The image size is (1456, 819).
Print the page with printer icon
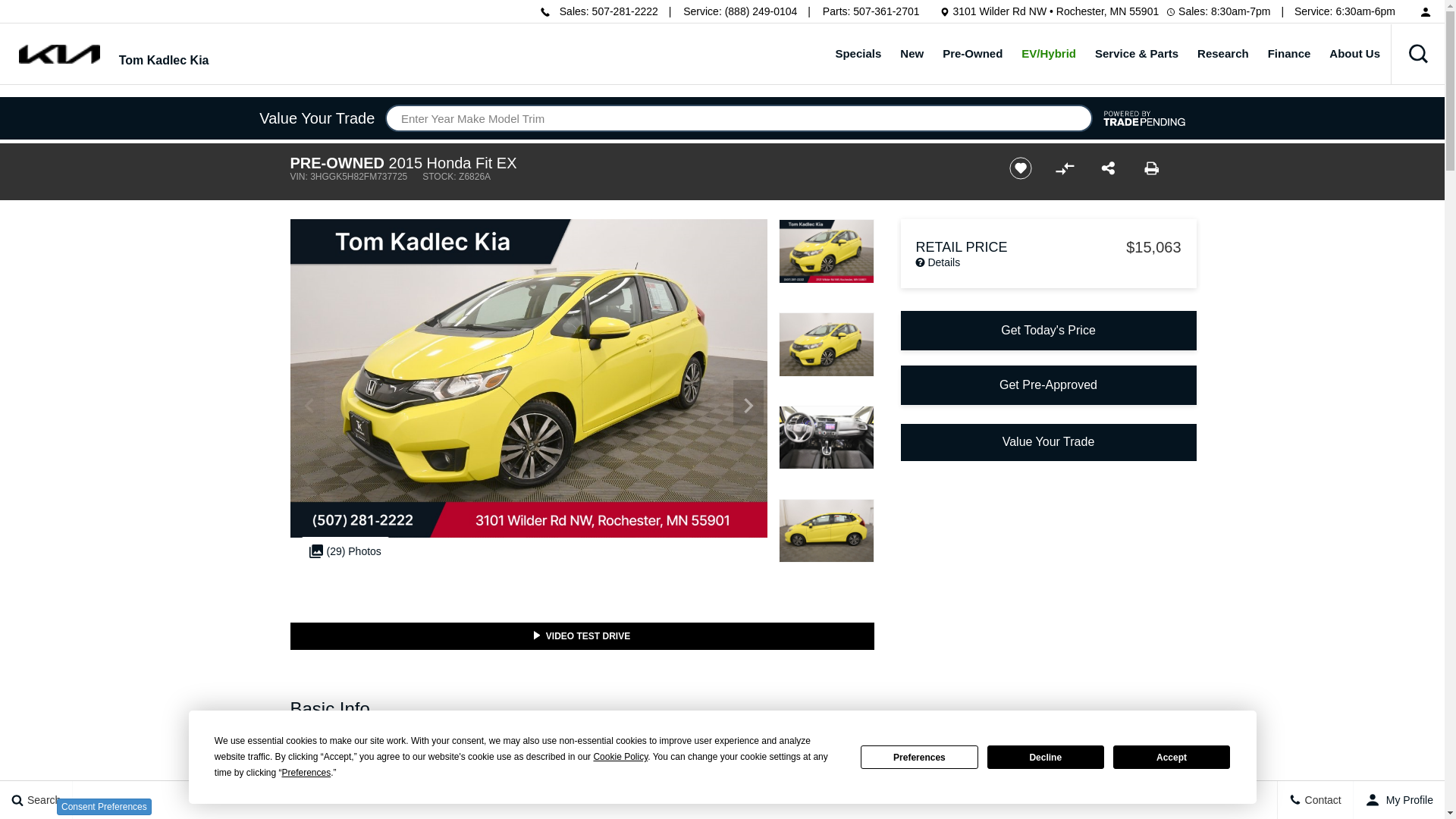click(x=1151, y=168)
